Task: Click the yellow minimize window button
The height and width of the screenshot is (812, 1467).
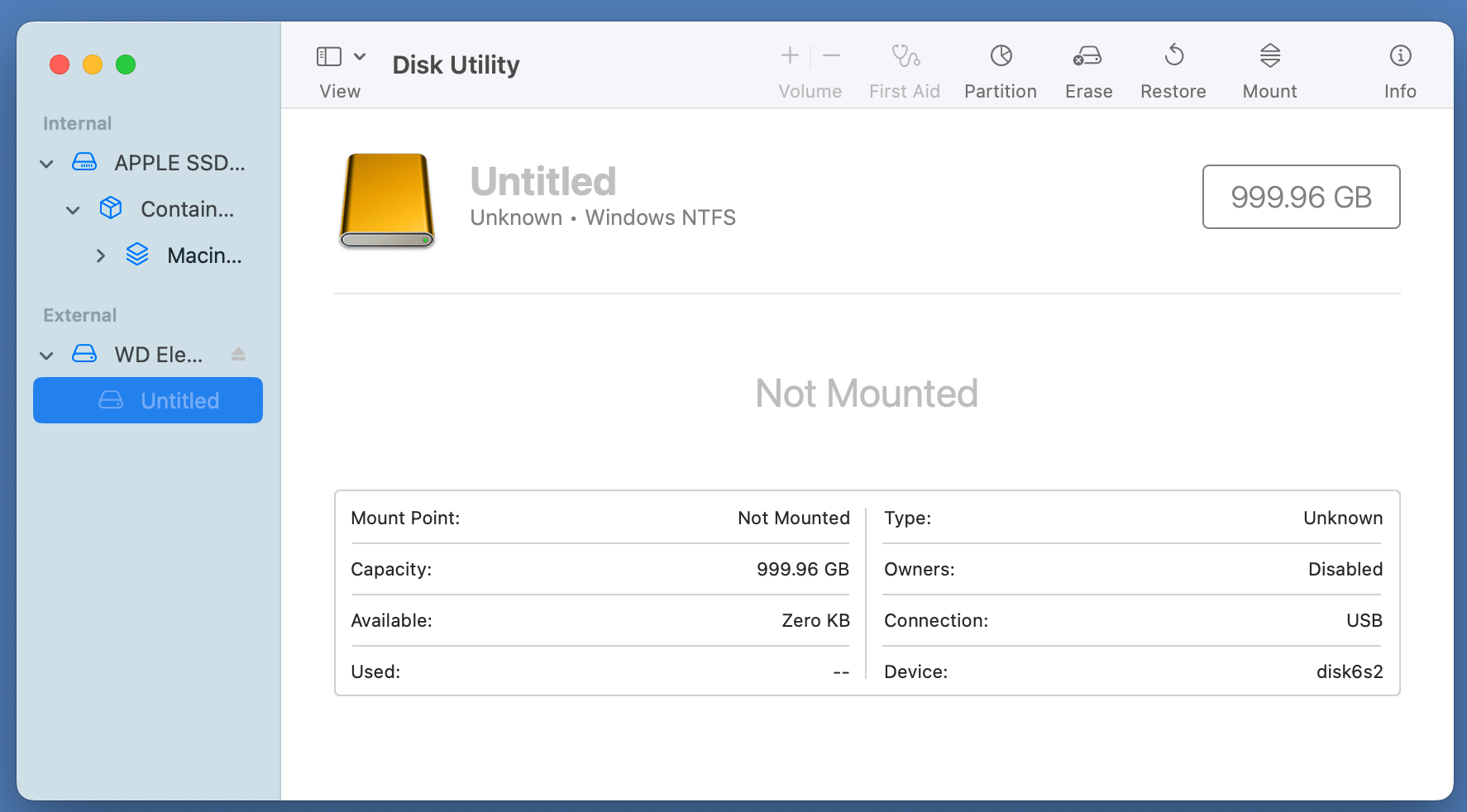Action: pyautogui.click(x=93, y=64)
